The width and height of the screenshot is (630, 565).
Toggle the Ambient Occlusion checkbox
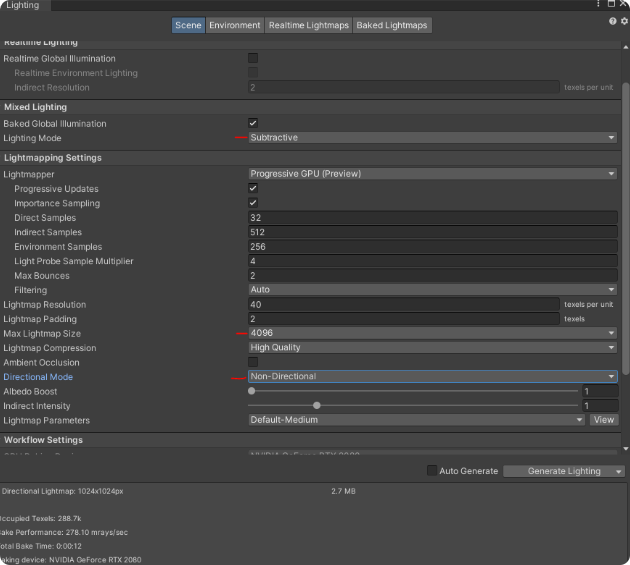[253, 362]
